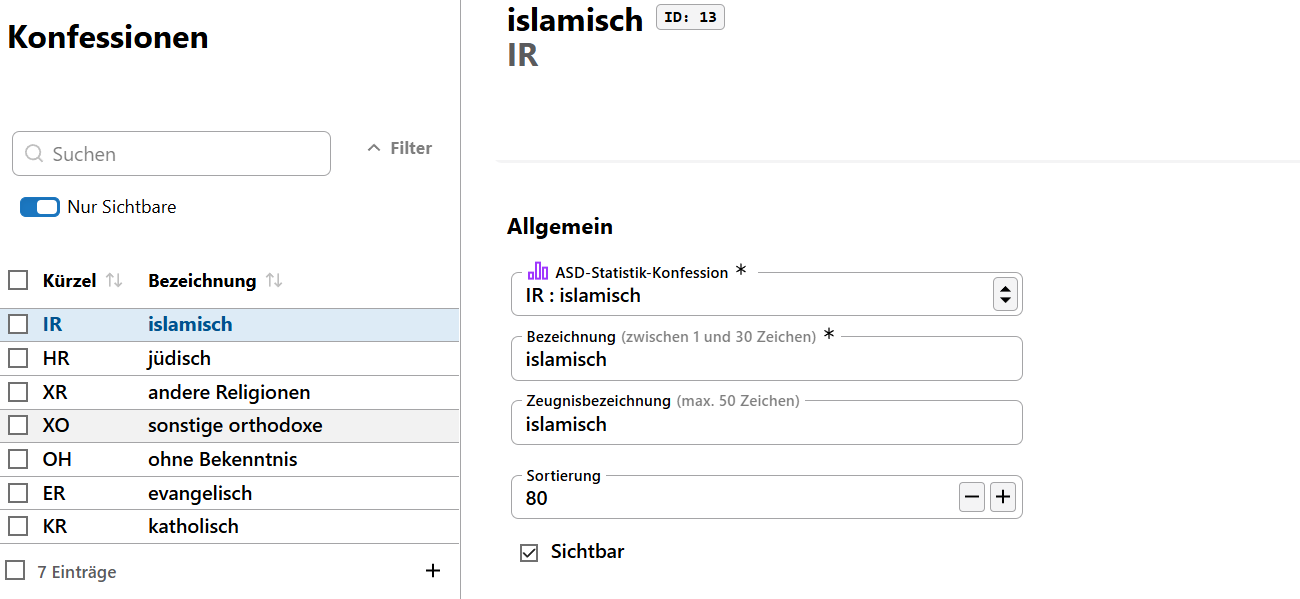Click the ID: 13 badge

click(690, 16)
